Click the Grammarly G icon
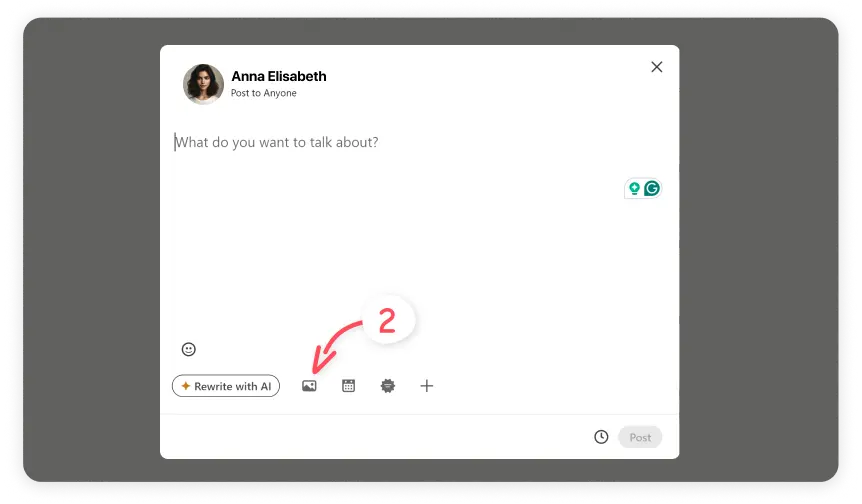The width and height of the screenshot is (862, 504). click(651, 189)
